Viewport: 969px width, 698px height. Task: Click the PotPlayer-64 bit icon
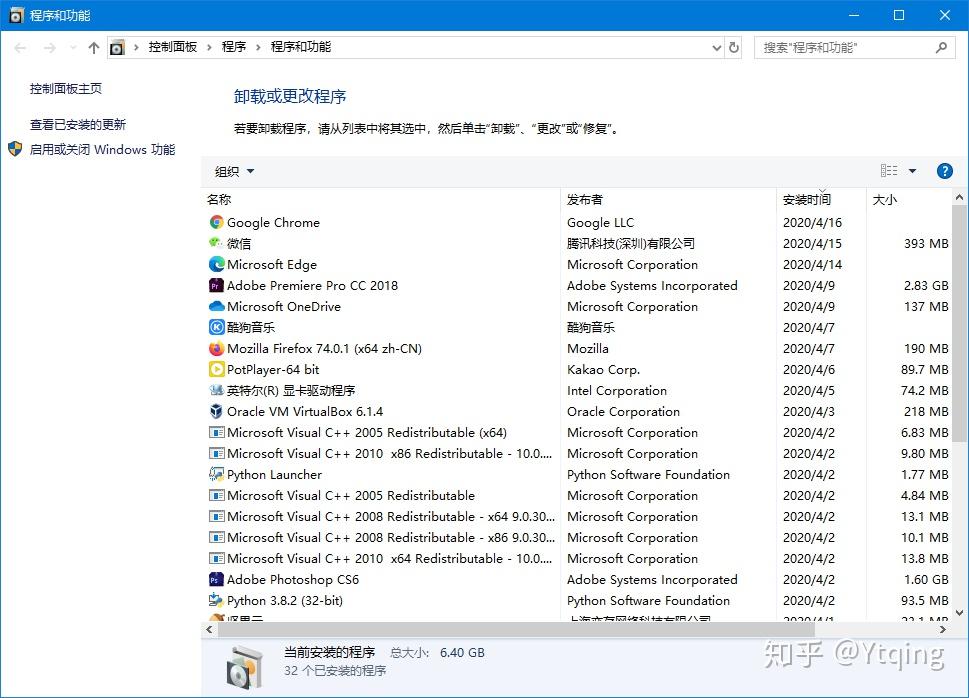216,370
